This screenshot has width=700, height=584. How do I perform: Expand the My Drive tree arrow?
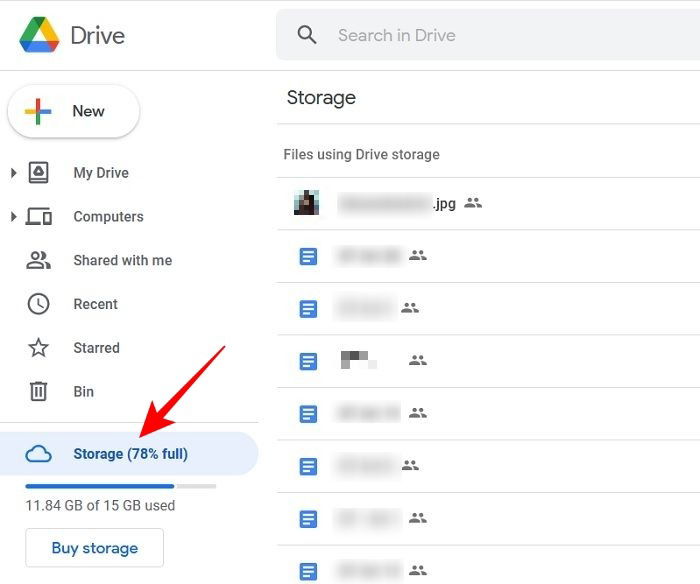[13, 173]
